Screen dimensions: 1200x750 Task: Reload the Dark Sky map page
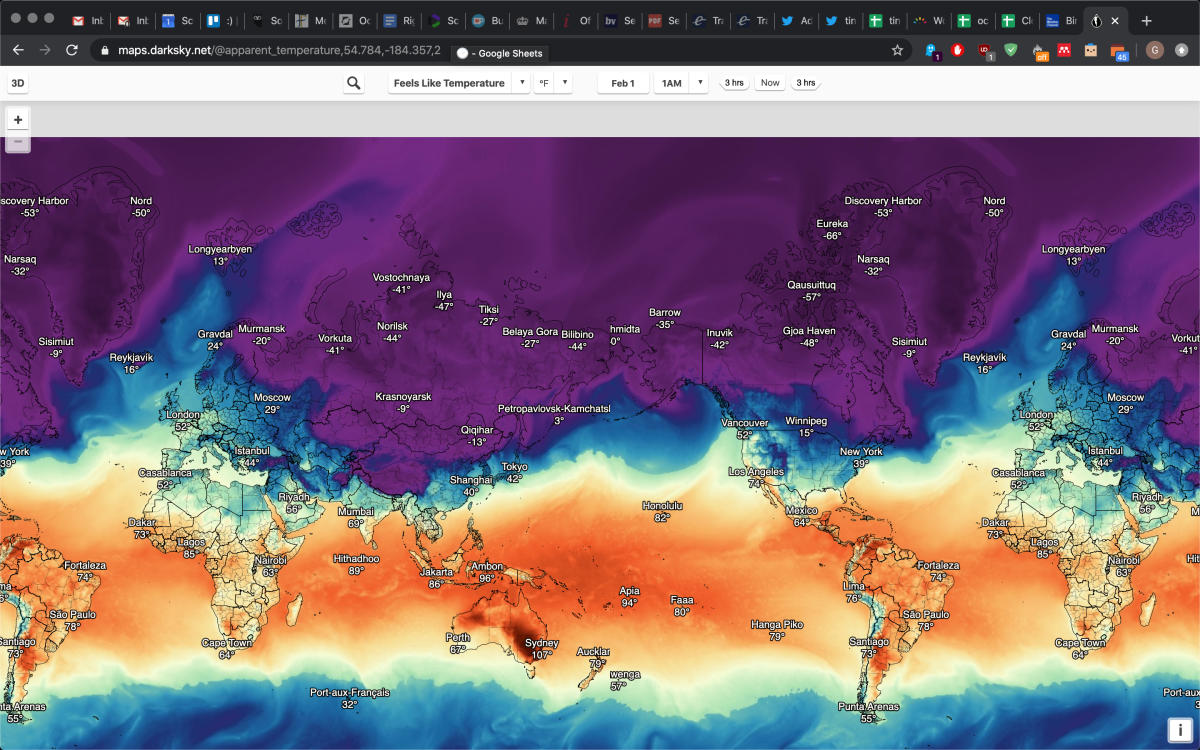[x=72, y=50]
